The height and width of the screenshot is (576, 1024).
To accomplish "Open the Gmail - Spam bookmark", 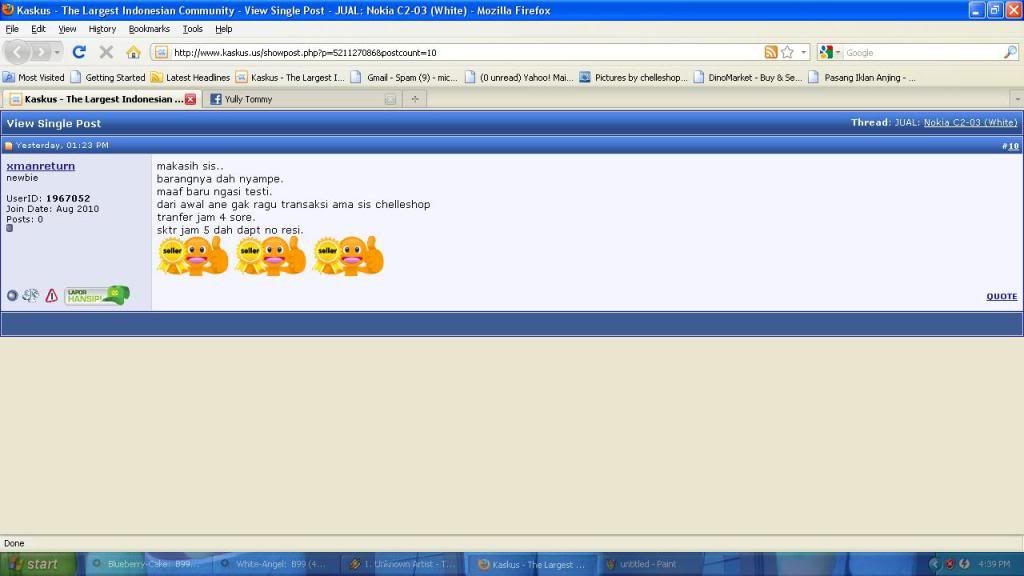I will 404,77.
